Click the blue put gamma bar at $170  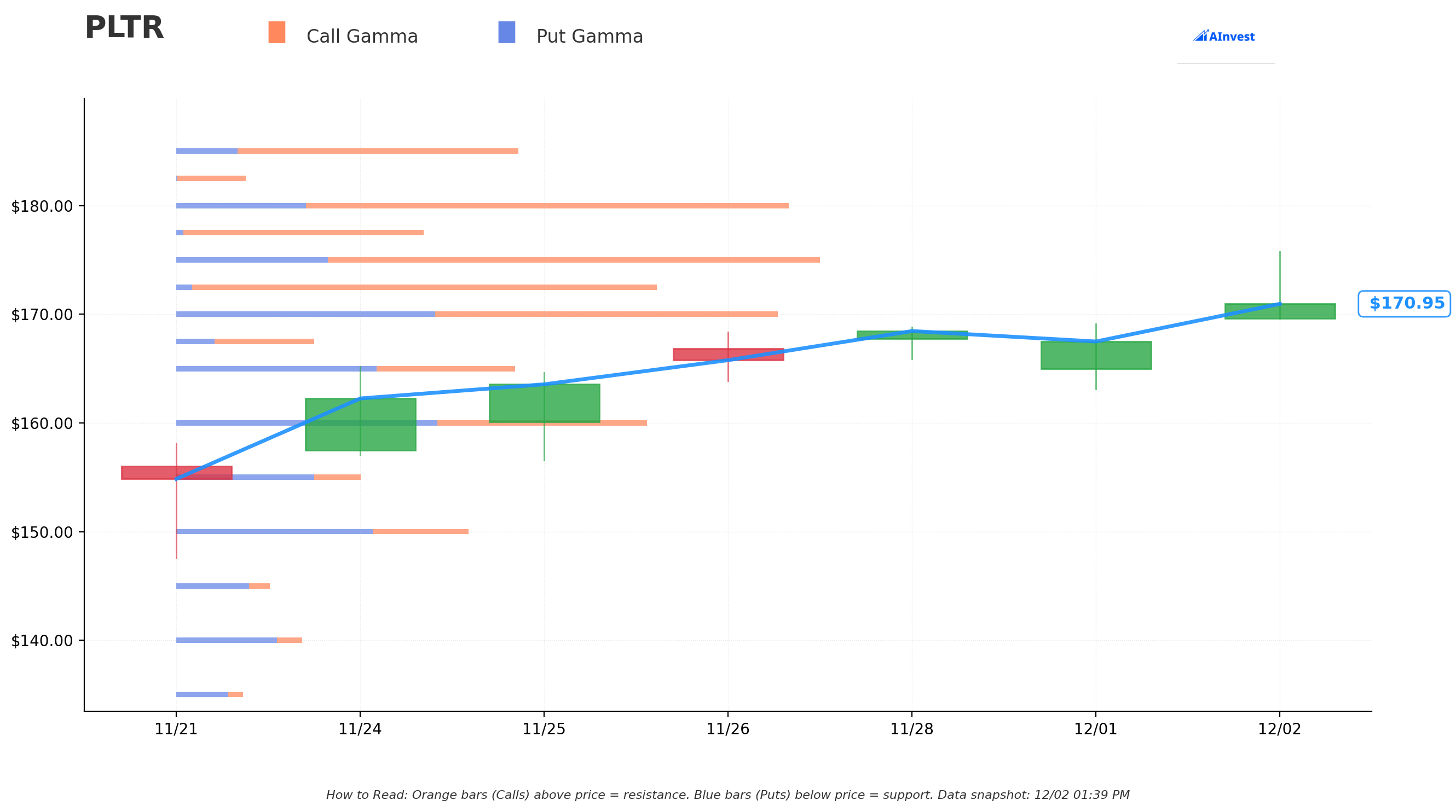306,314
